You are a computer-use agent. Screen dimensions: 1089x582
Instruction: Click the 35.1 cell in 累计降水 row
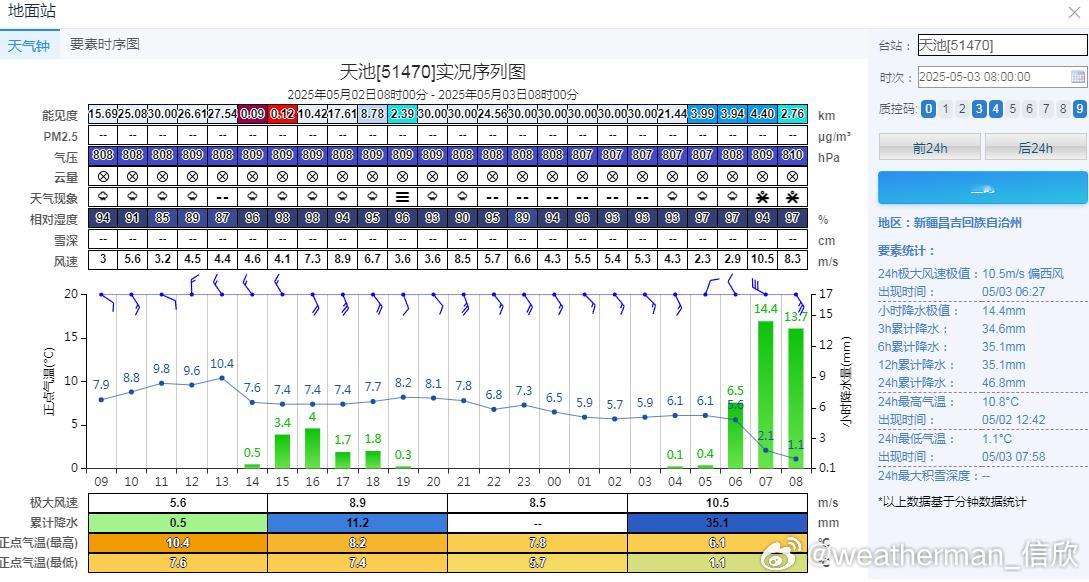tap(717, 523)
